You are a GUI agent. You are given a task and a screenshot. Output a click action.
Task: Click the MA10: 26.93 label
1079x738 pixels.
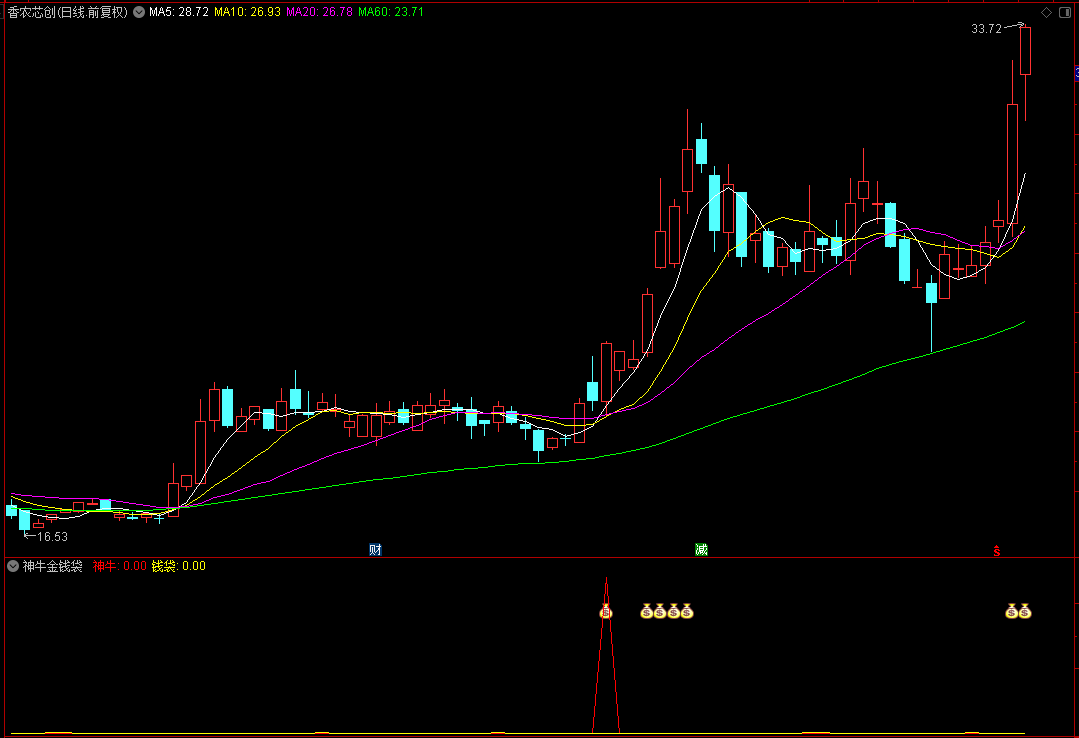tap(247, 12)
